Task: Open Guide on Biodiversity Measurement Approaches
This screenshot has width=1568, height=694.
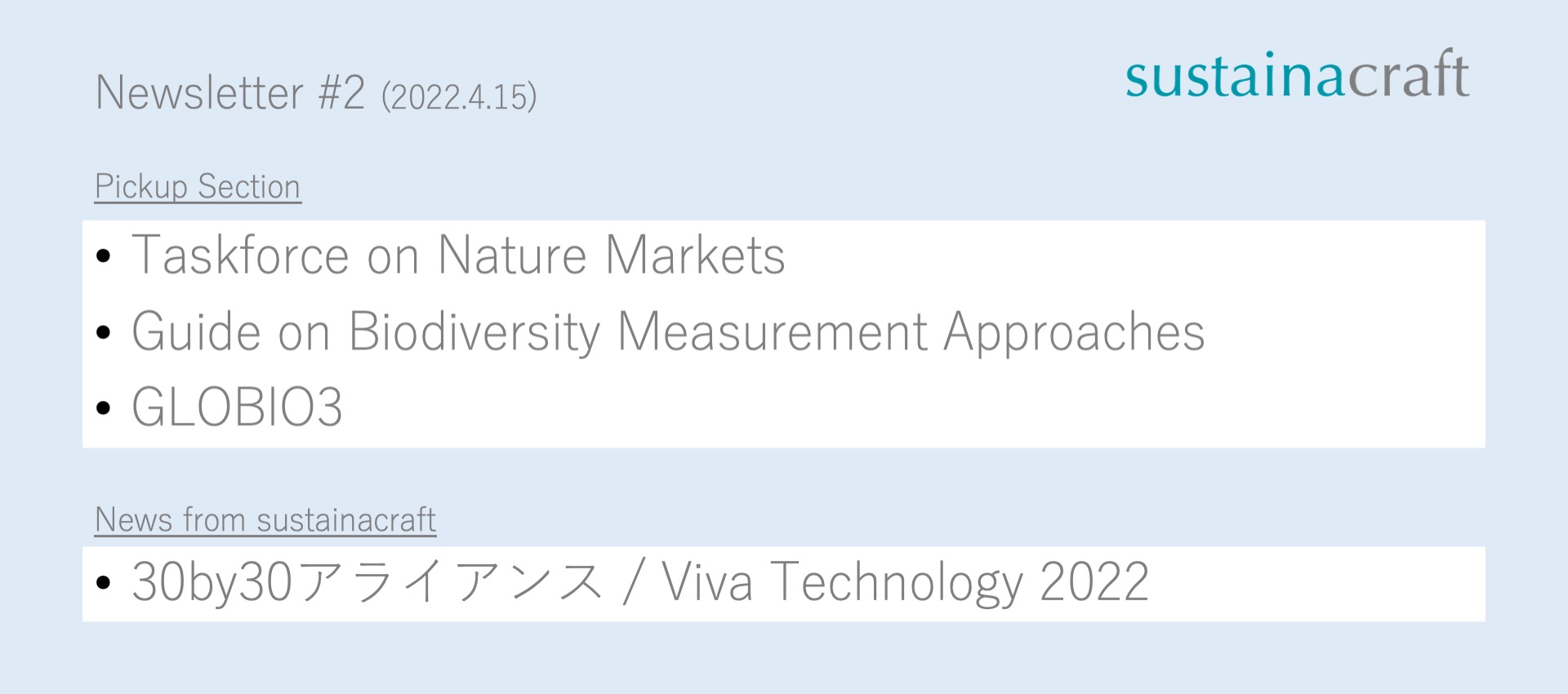Action: pos(668,332)
